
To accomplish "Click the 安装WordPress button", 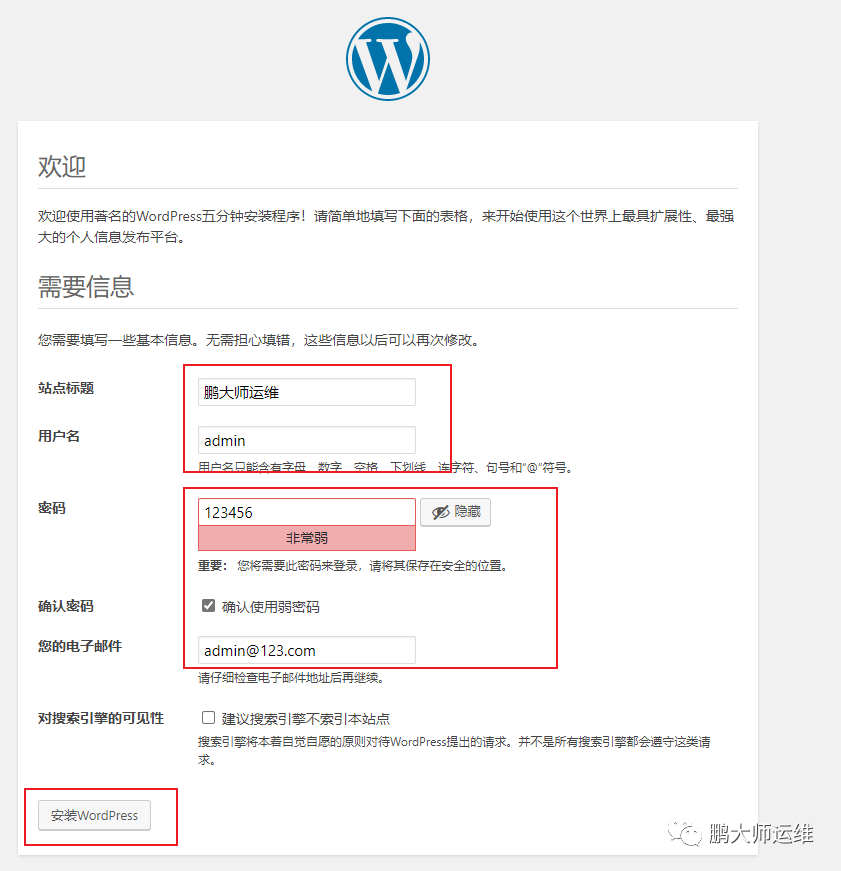I will (x=94, y=815).
